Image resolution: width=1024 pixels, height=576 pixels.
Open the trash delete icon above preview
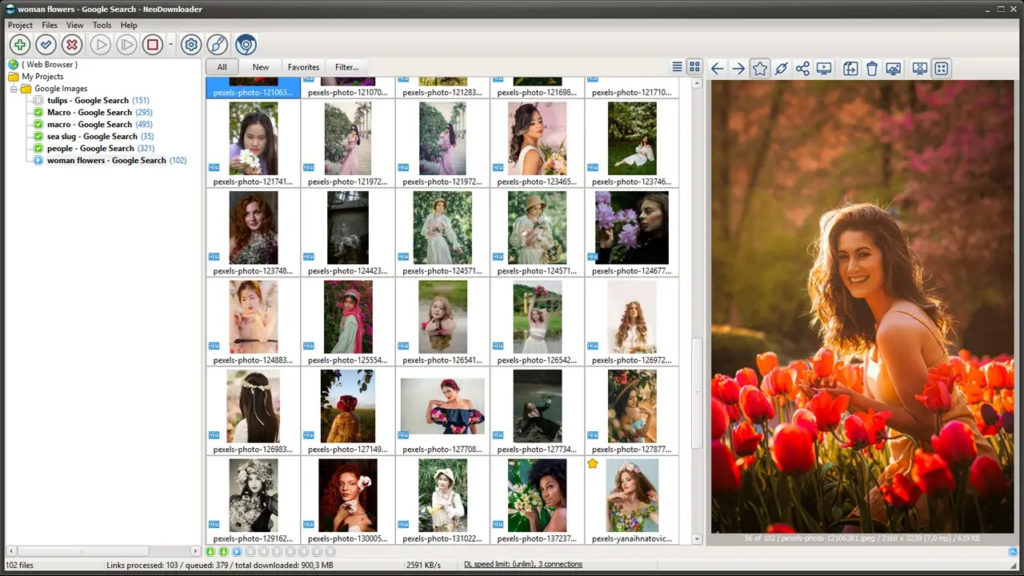872,68
